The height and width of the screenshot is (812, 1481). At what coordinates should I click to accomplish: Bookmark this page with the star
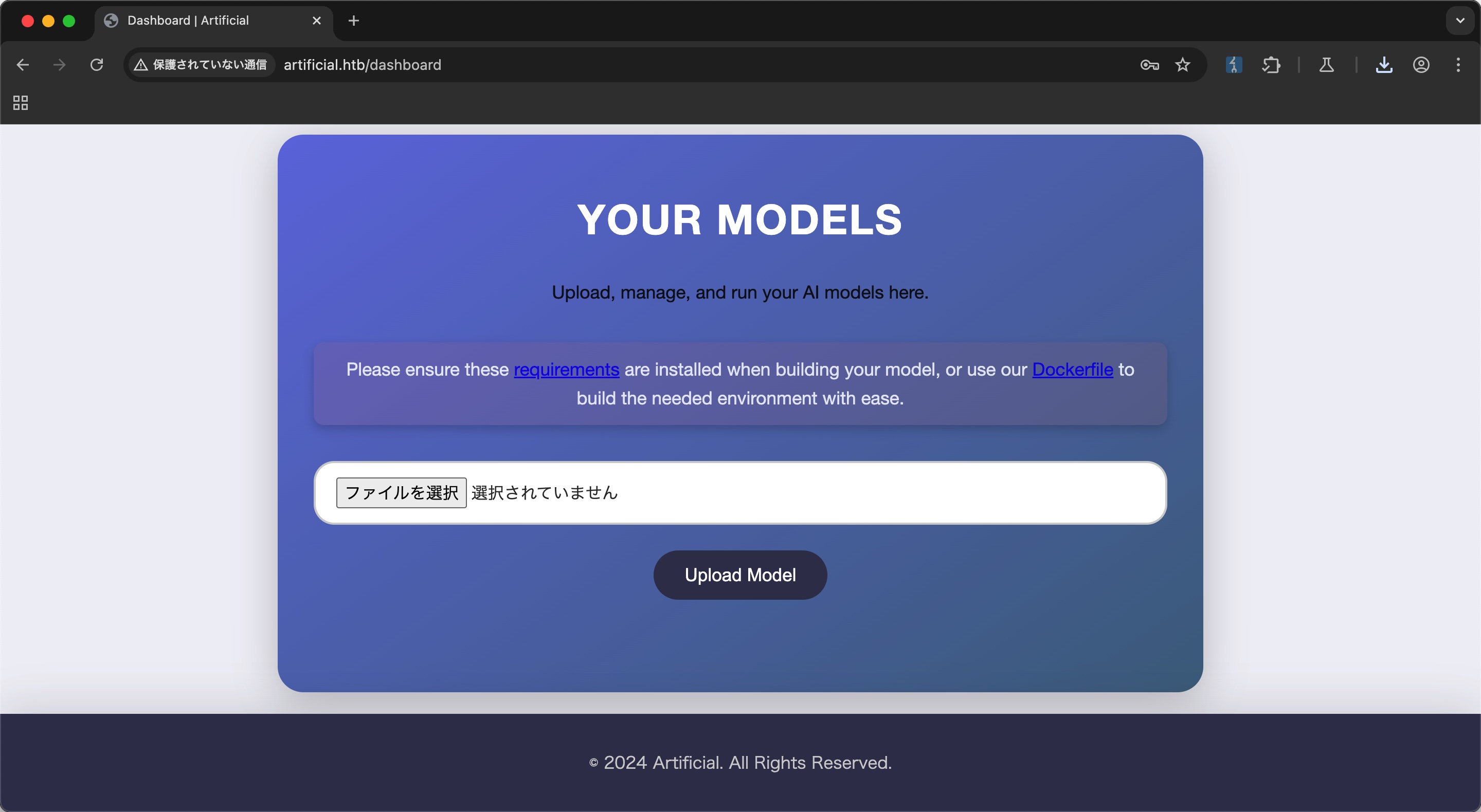pos(1183,65)
